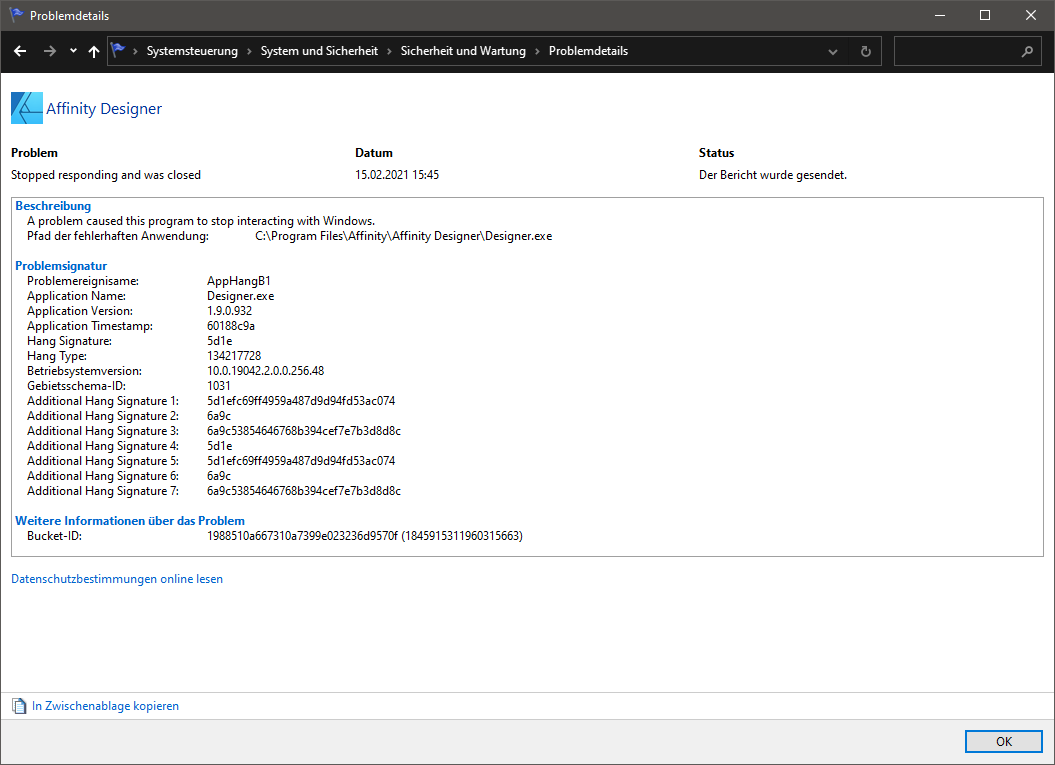Click the Application Timestamp label
Image resolution: width=1055 pixels, height=765 pixels.
[x=90, y=326]
